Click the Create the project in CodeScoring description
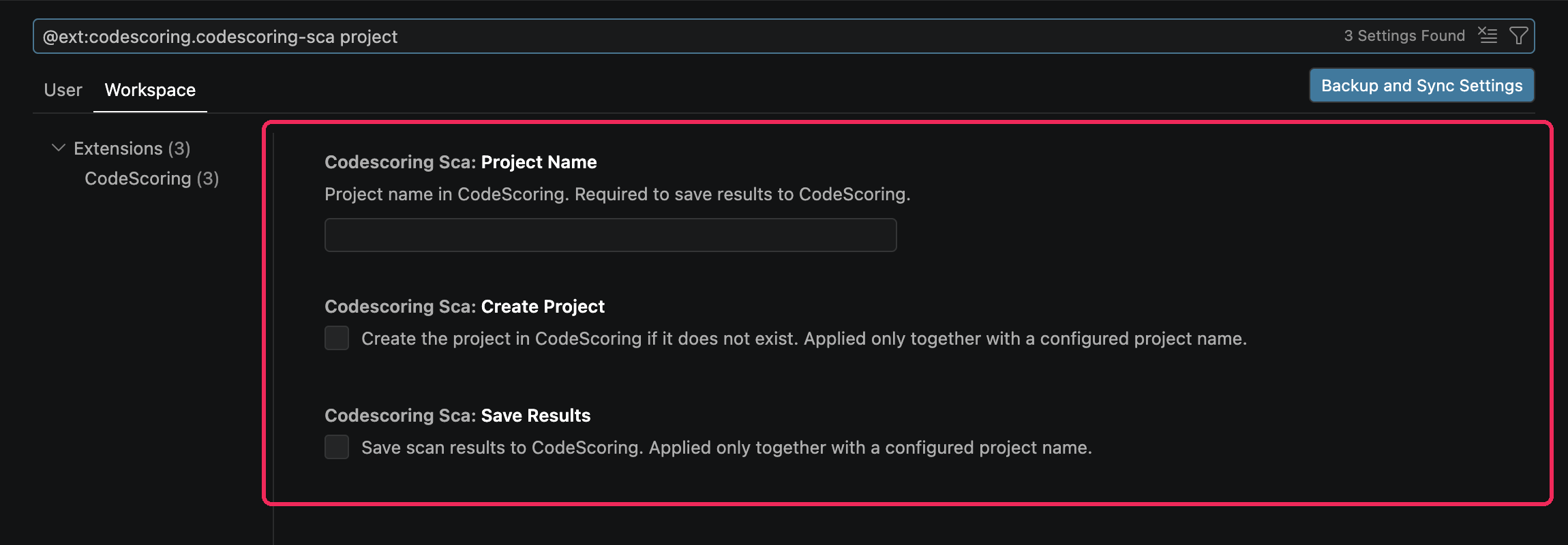This screenshot has width=1568, height=545. [804, 339]
